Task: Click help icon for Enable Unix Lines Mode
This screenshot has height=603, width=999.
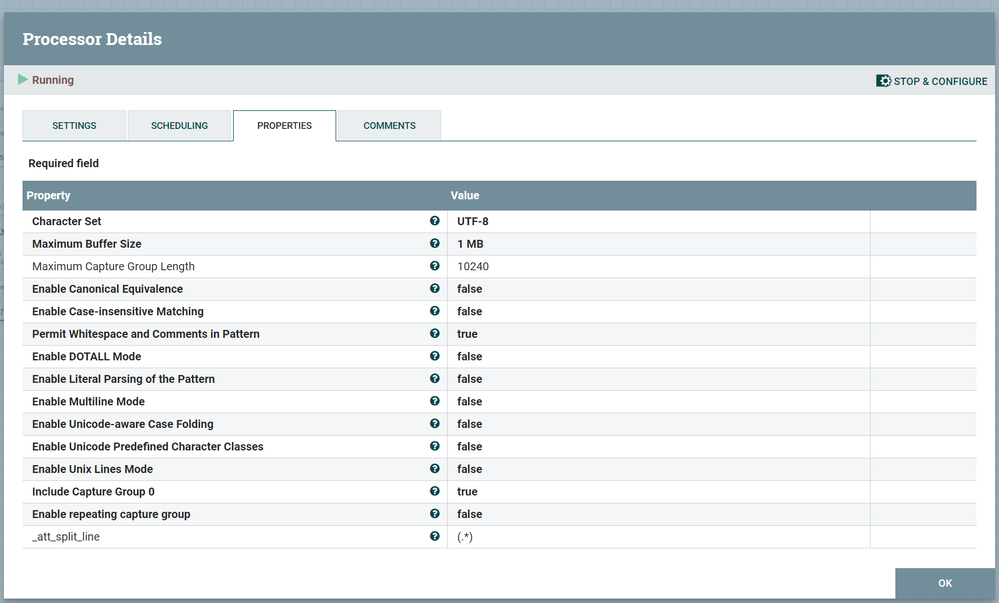Action: (x=435, y=469)
